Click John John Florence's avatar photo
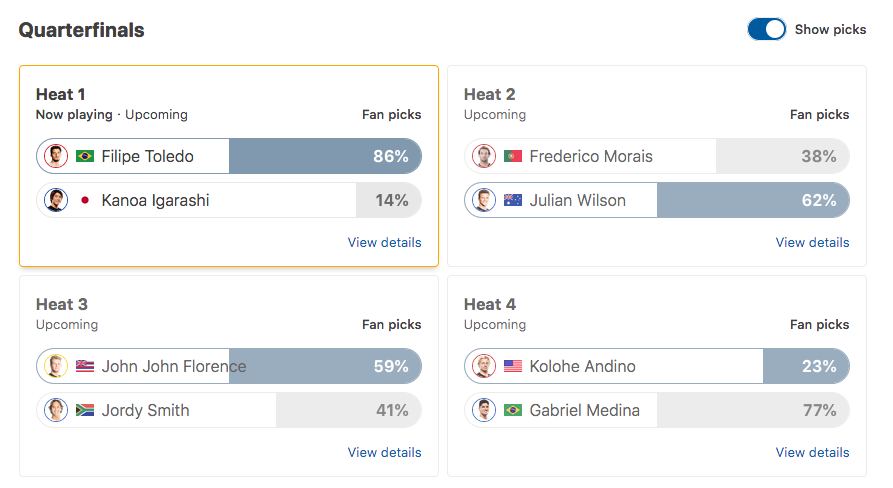893x488 pixels. pos(56,366)
